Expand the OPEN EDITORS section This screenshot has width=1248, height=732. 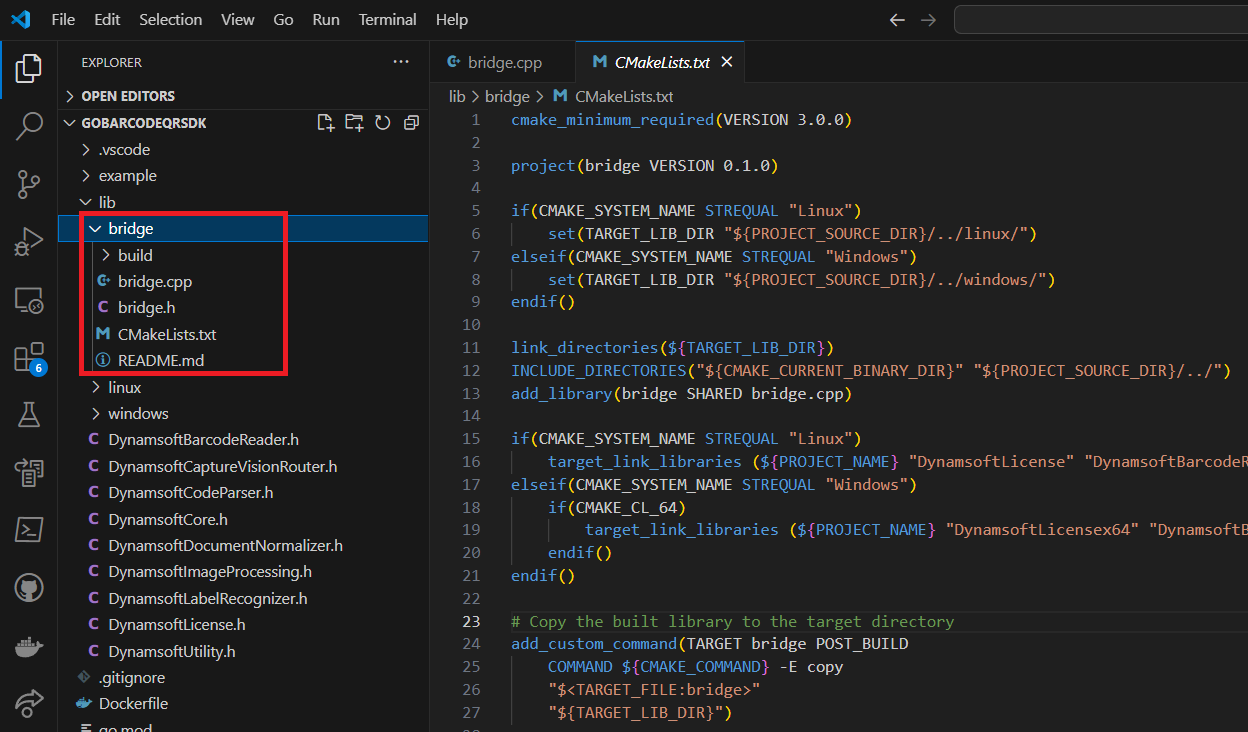127,96
